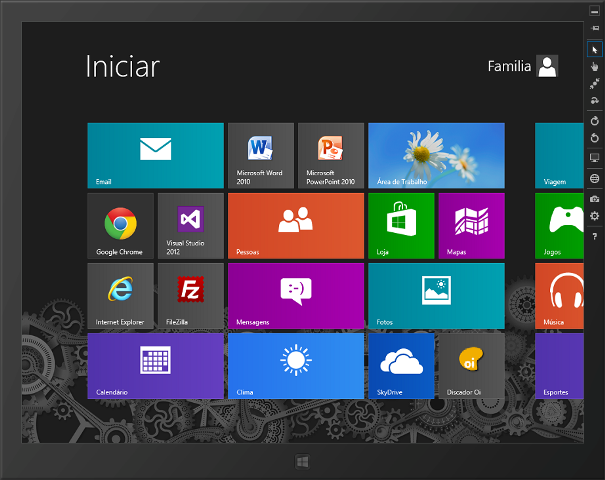Screen dimensions: 605x480
Task: Toggle simulator always-on-top pin
Action: point(595,28)
